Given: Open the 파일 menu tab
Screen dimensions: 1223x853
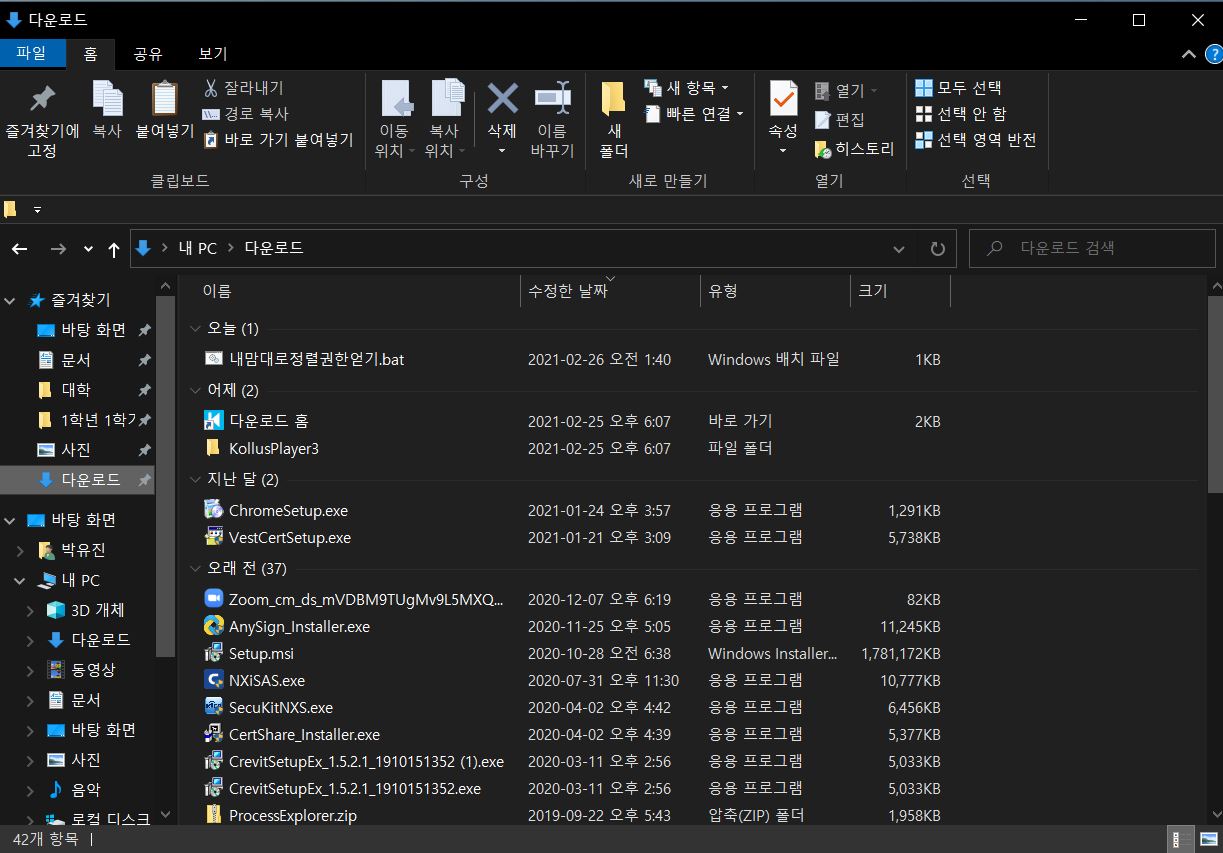Looking at the screenshot, I should (x=31, y=54).
